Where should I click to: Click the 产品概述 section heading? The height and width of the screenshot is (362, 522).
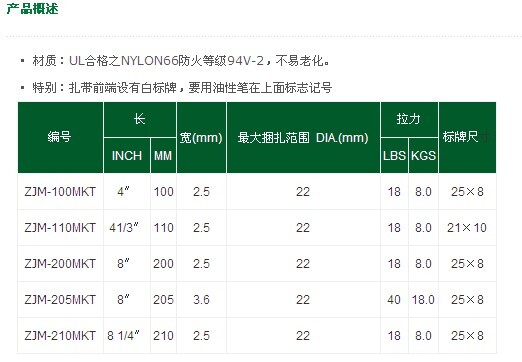(32, 8)
